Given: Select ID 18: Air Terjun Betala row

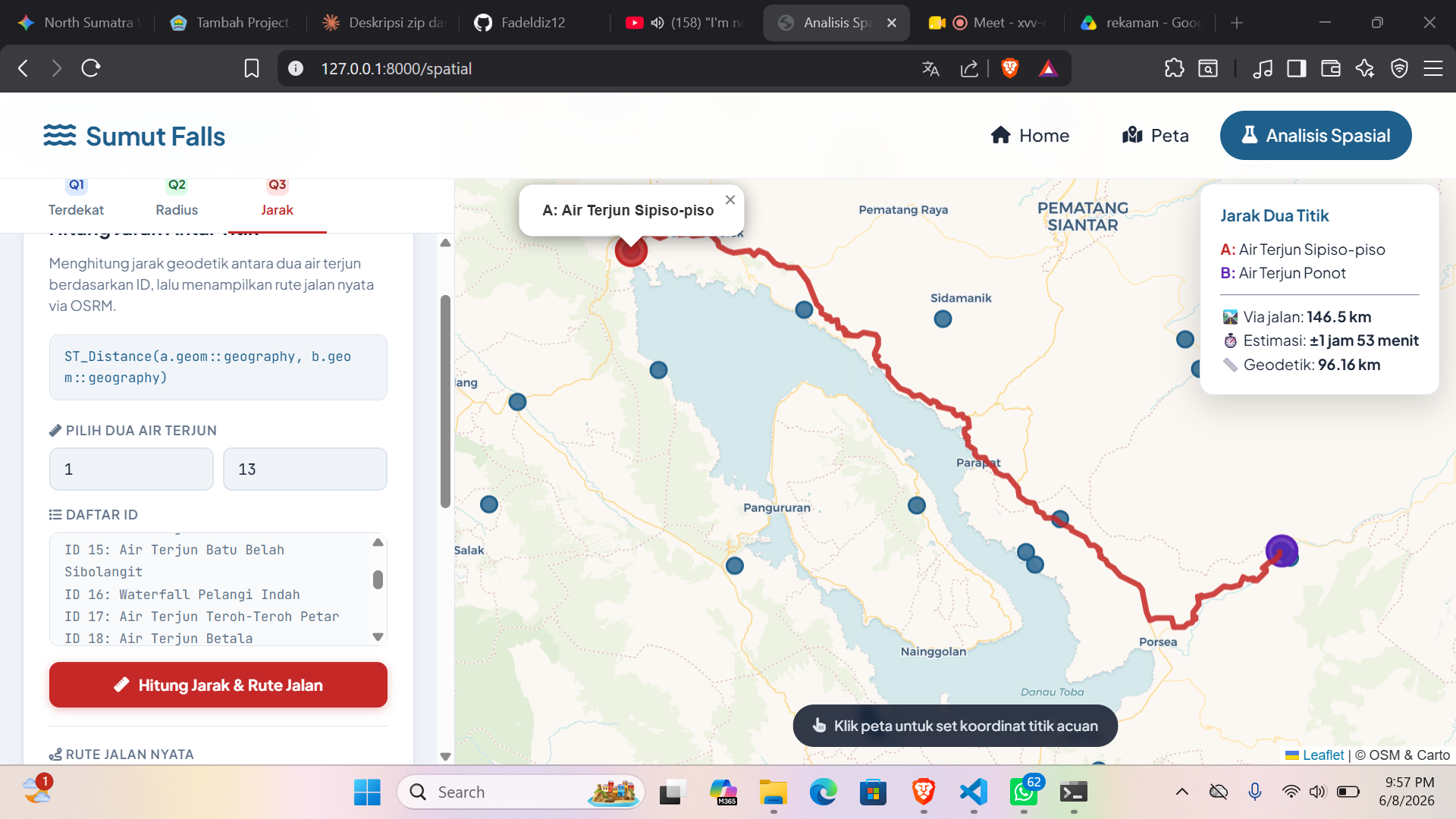Looking at the screenshot, I should point(158,639).
